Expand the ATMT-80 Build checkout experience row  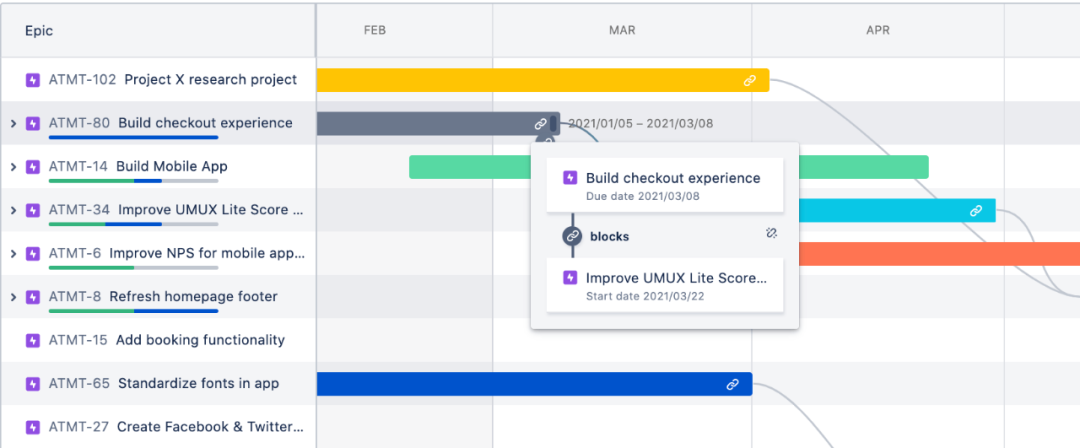(x=12, y=124)
